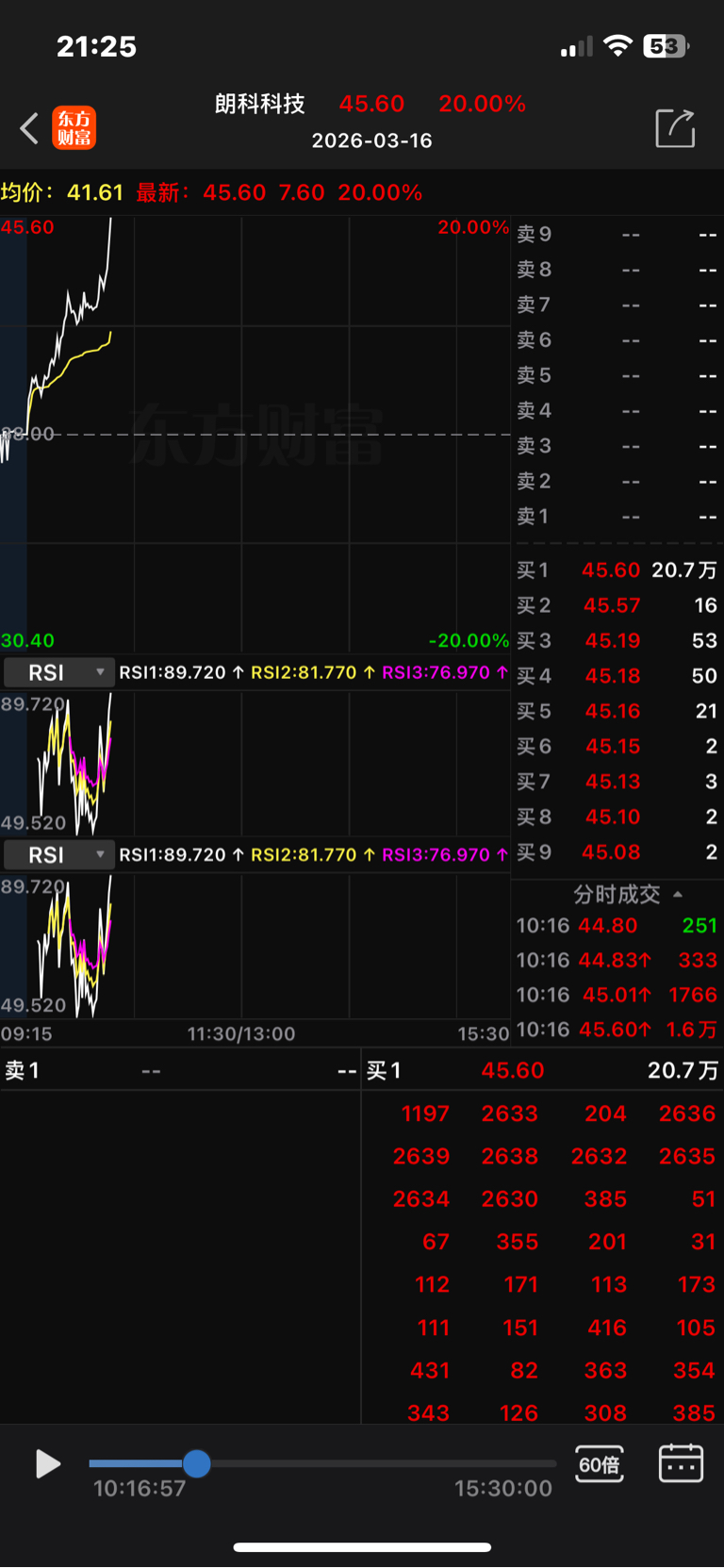Select the 买6 row at 45.15
Screen dimensions: 724x1568
click(x=617, y=746)
